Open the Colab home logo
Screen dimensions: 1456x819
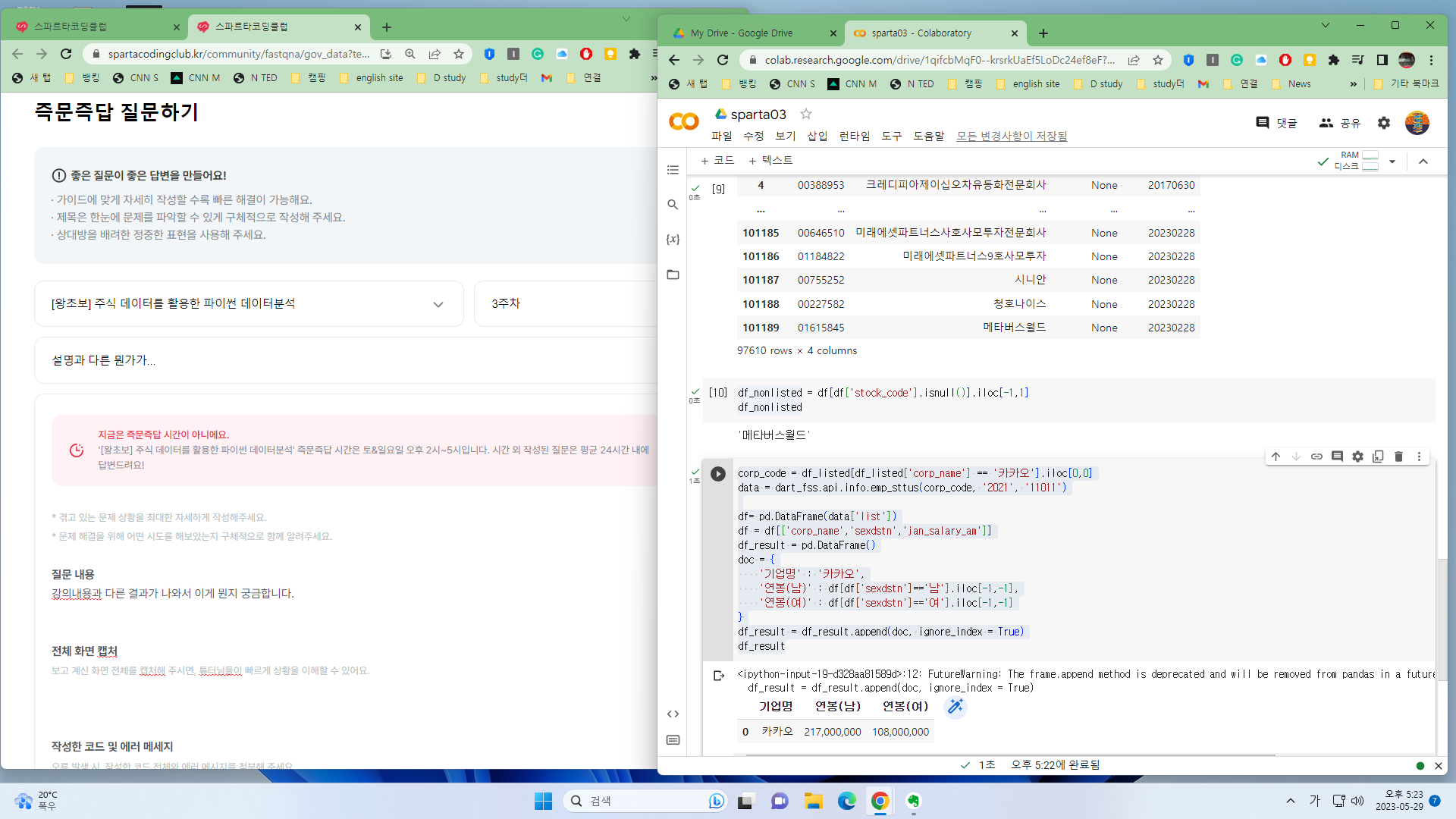point(684,121)
